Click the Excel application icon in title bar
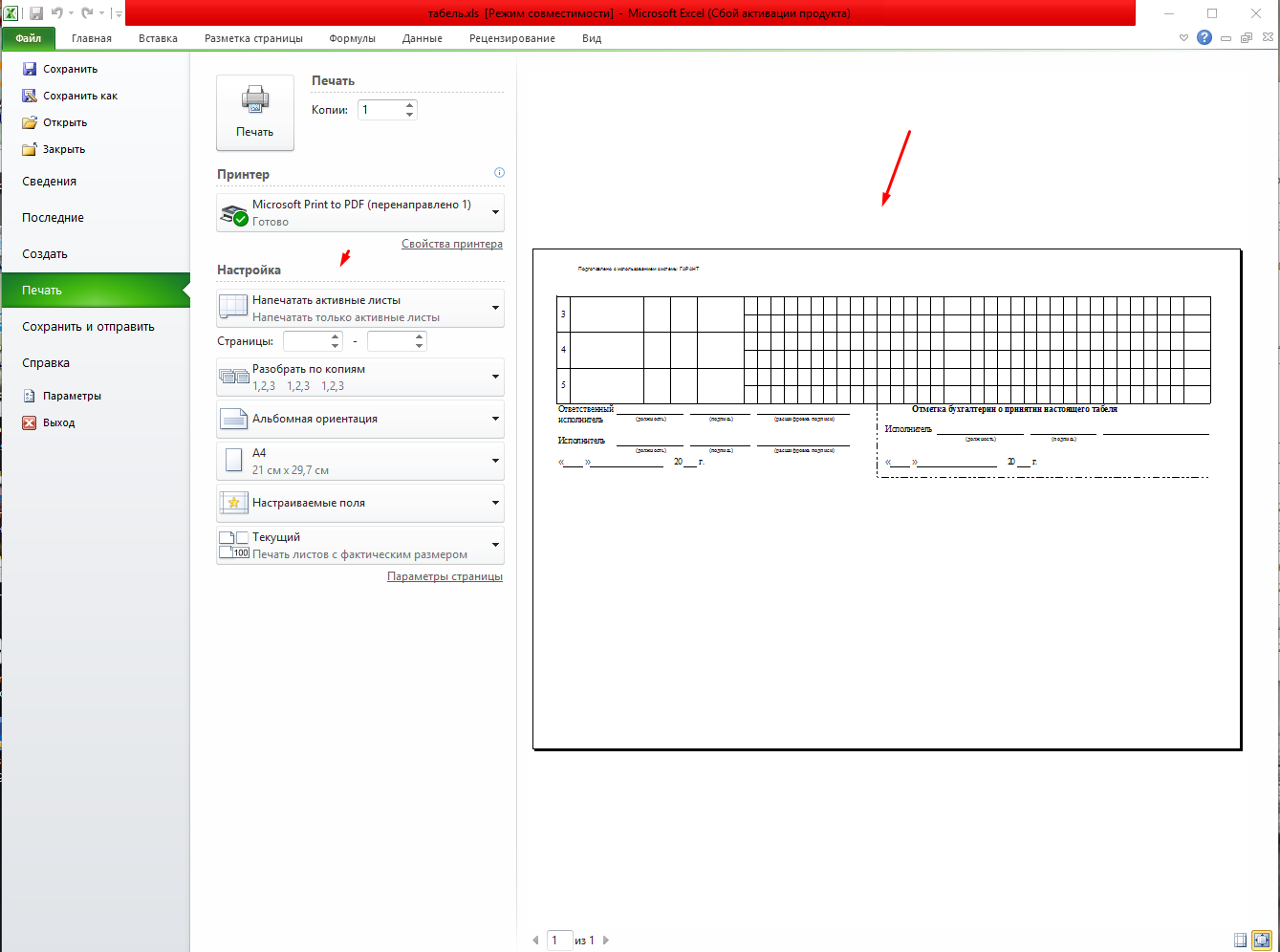This screenshot has width=1280, height=952. 11,13
